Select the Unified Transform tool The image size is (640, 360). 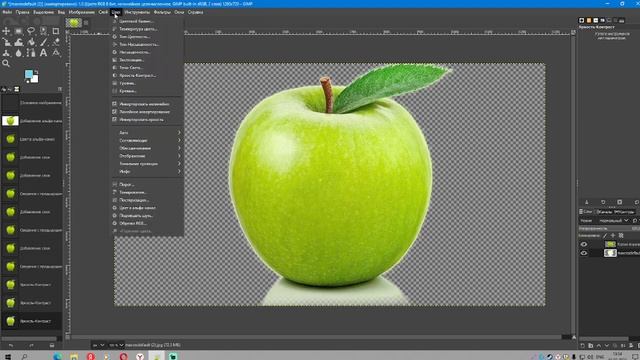(x=6, y=42)
